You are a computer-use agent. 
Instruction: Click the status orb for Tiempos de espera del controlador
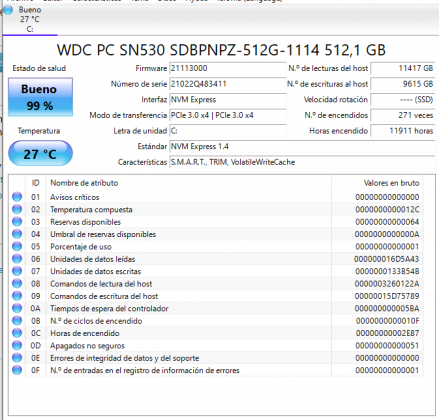pyautogui.click(x=17, y=308)
